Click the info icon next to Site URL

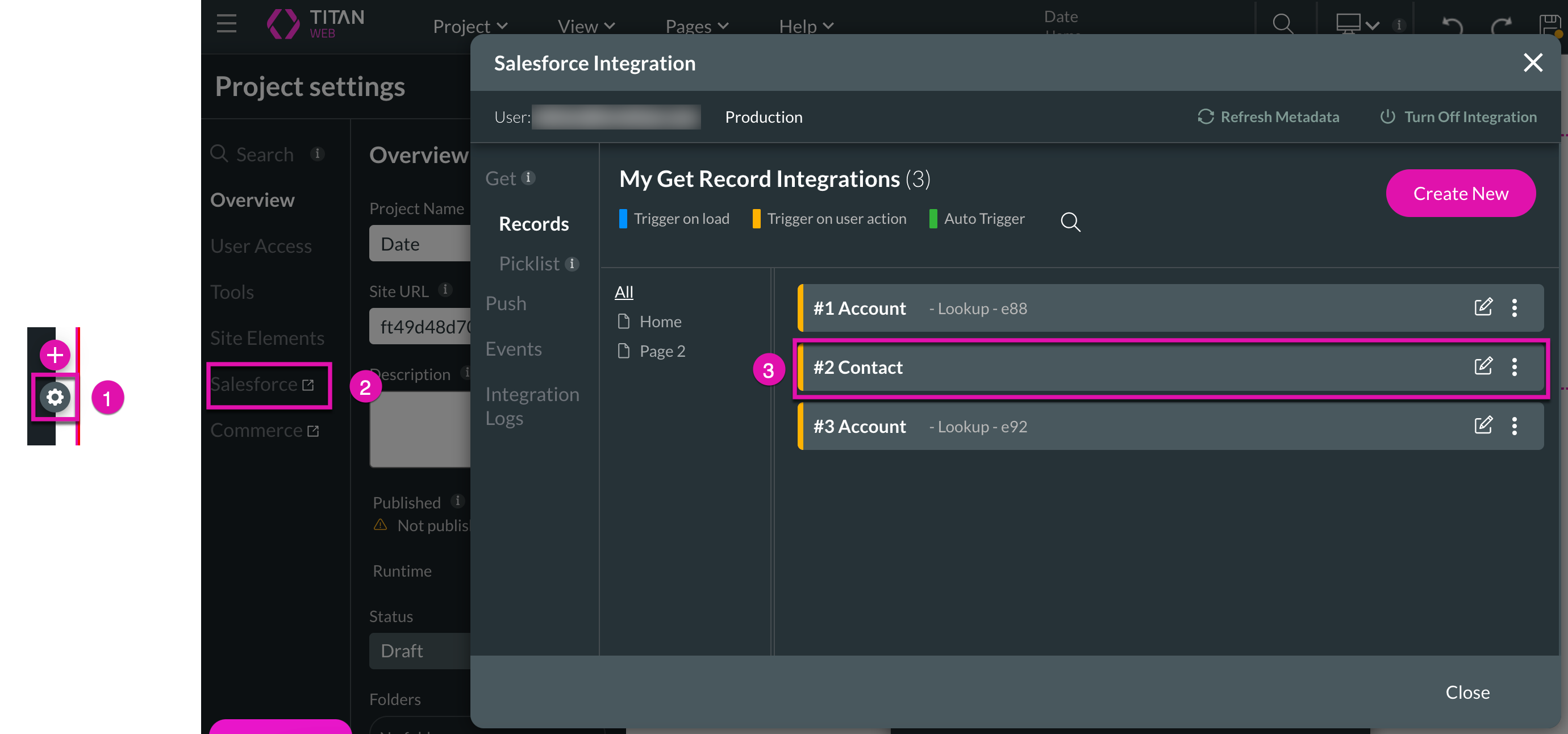click(x=445, y=290)
